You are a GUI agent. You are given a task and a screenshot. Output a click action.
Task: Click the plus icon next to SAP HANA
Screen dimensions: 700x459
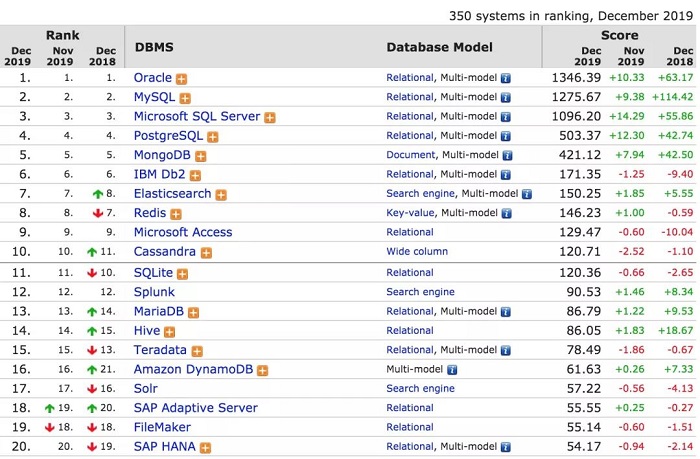(x=204, y=448)
